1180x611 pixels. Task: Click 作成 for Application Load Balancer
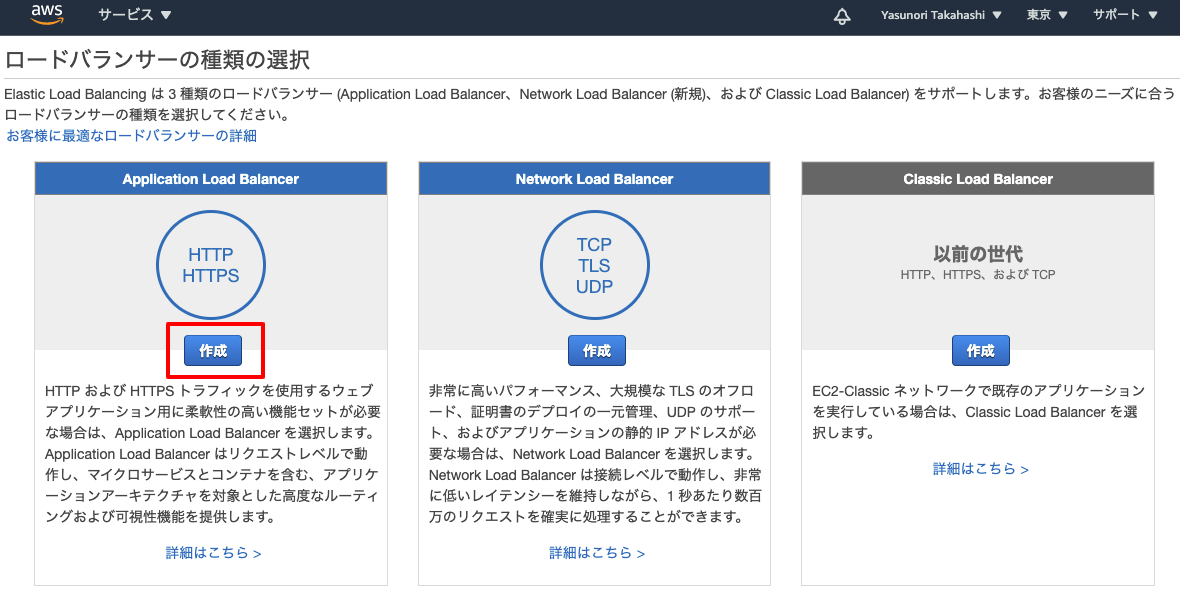coord(213,351)
